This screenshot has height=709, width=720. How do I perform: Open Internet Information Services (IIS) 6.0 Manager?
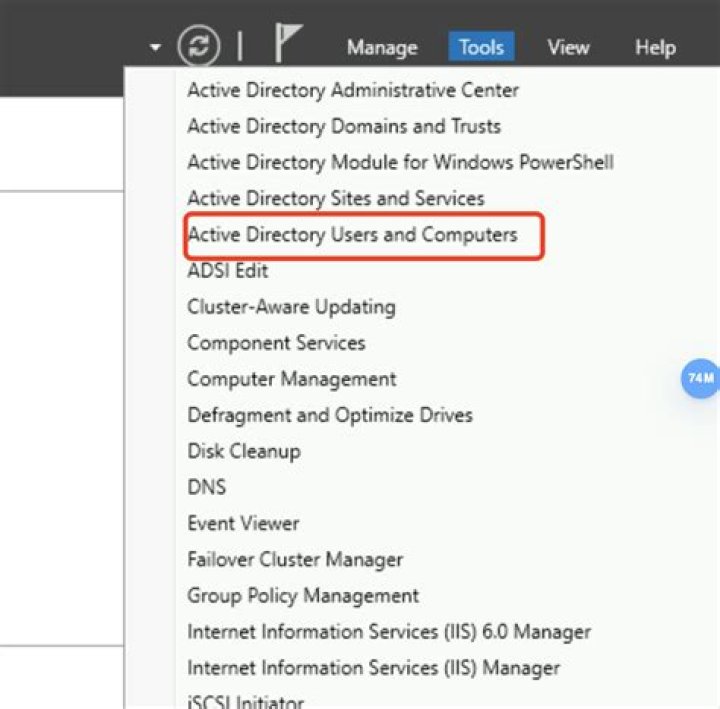(389, 632)
